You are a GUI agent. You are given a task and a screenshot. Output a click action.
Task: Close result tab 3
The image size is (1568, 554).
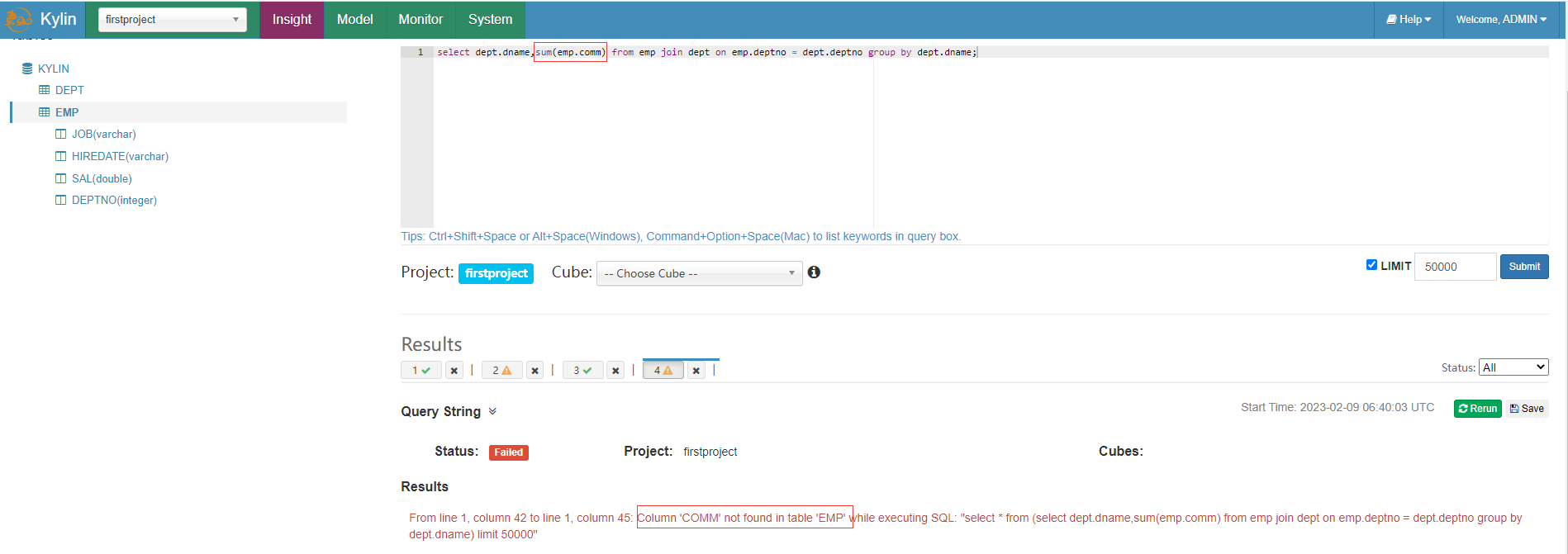tap(615, 371)
